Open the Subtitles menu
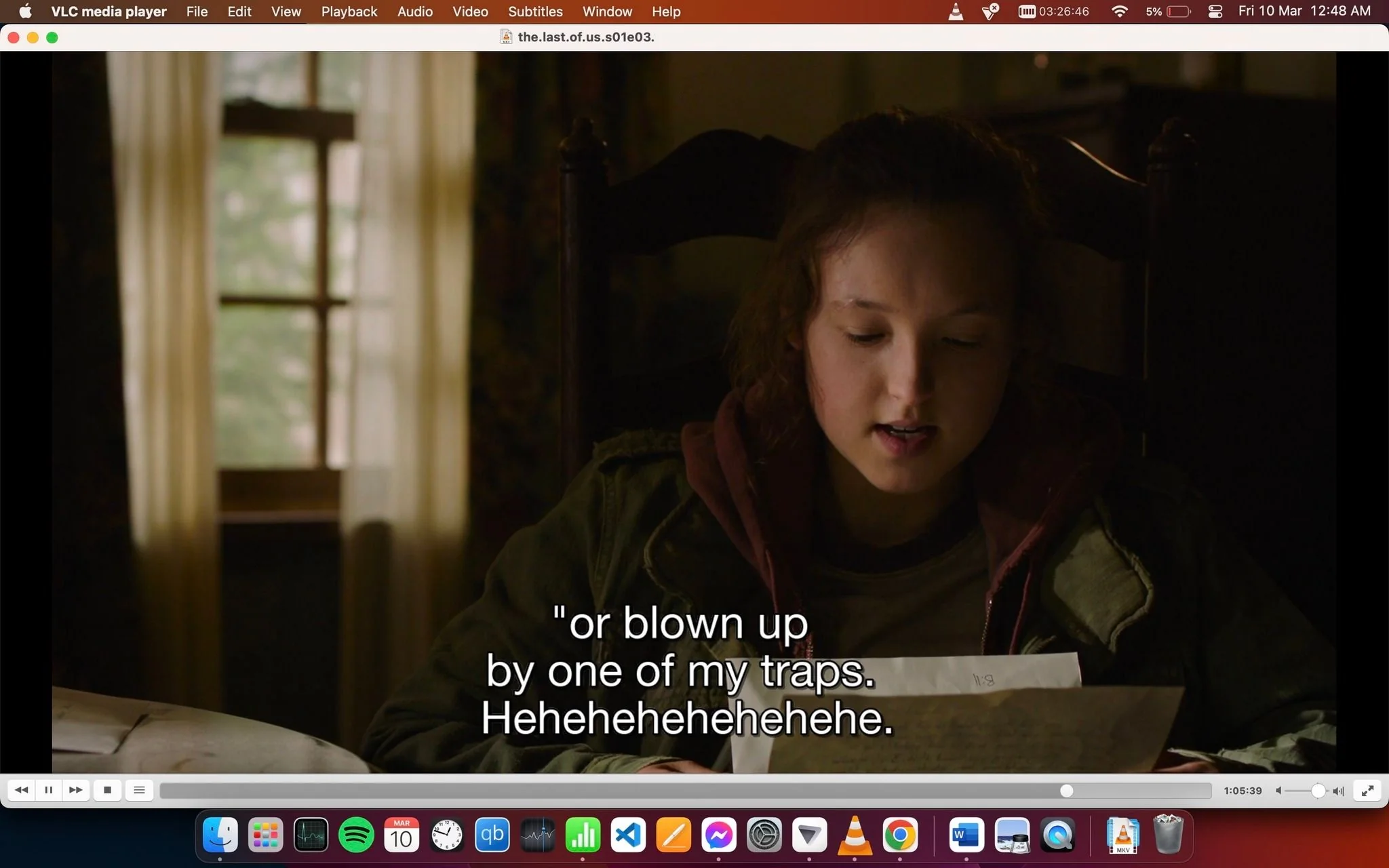 (x=535, y=12)
